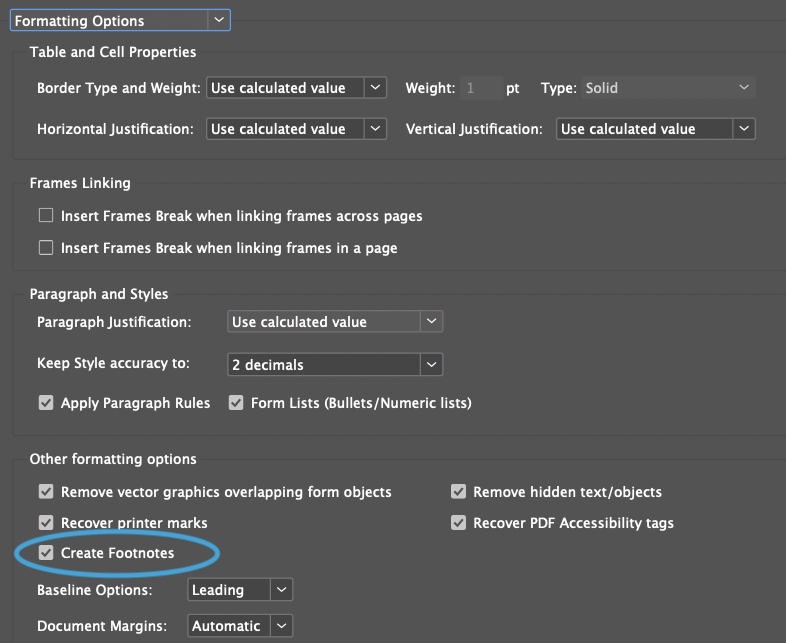The image size is (786, 643).
Task: Open the Paragraph Justification dropdown
Action: (x=335, y=322)
